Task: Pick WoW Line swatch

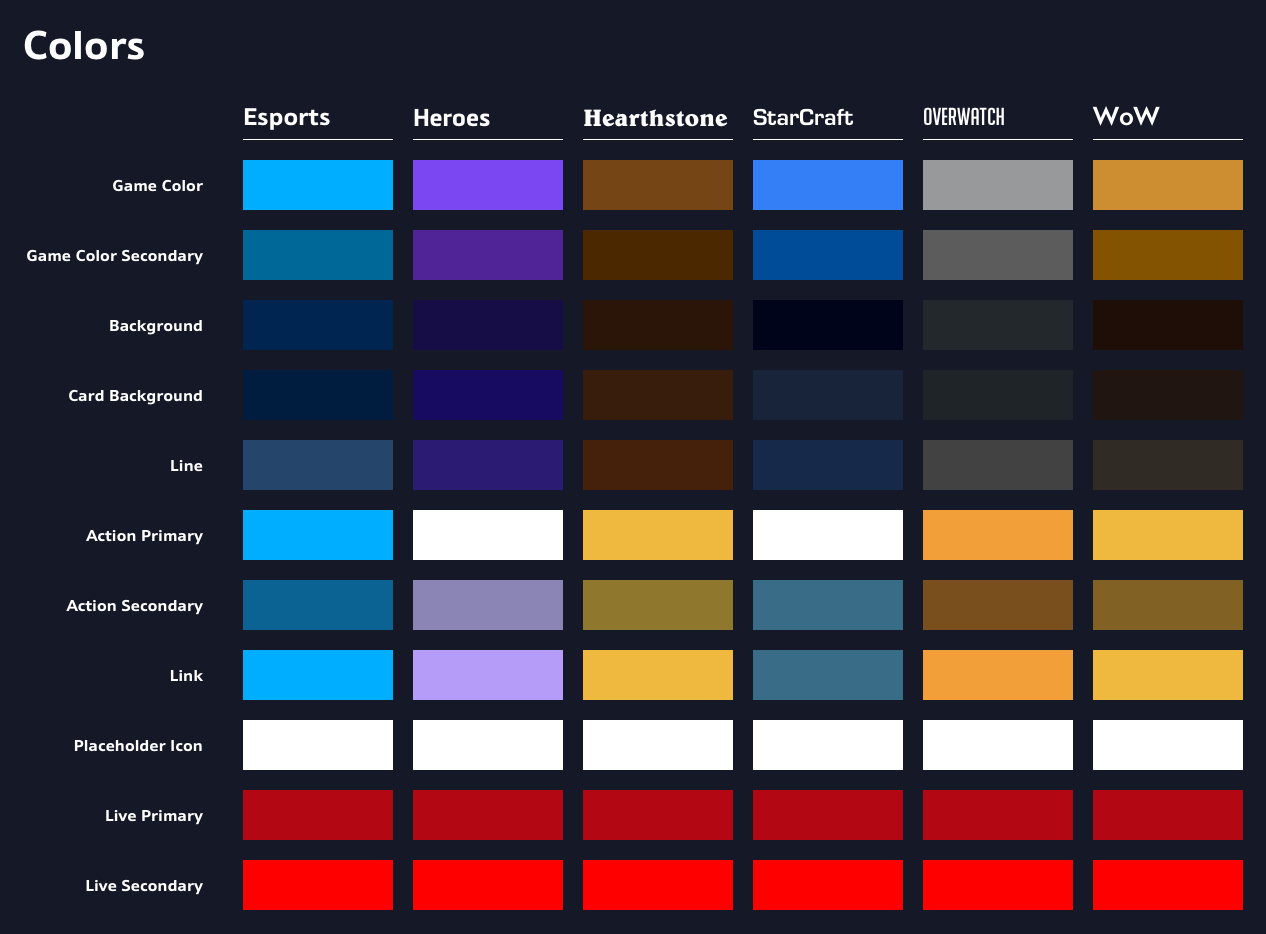Action: coord(1168,465)
